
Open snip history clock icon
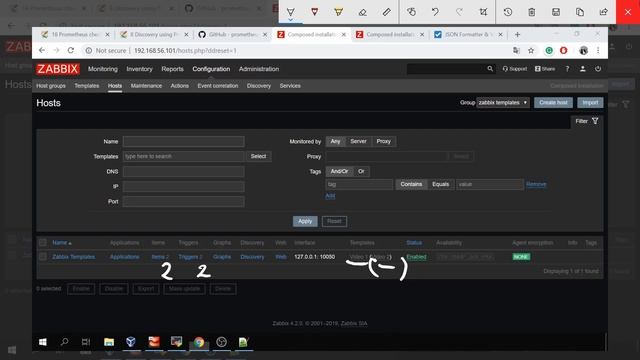508,12
